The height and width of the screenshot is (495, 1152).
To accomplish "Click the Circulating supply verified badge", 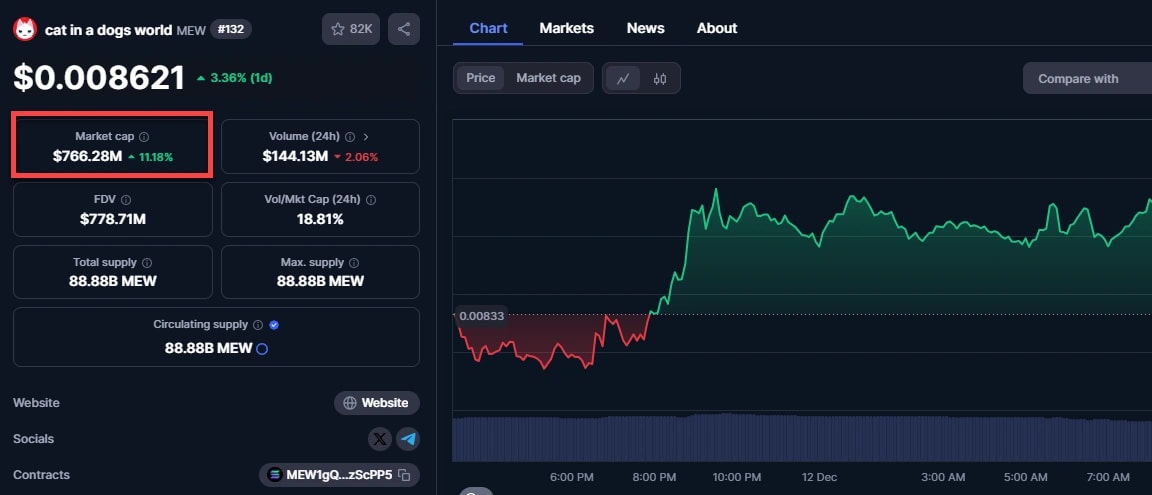I will pos(274,325).
